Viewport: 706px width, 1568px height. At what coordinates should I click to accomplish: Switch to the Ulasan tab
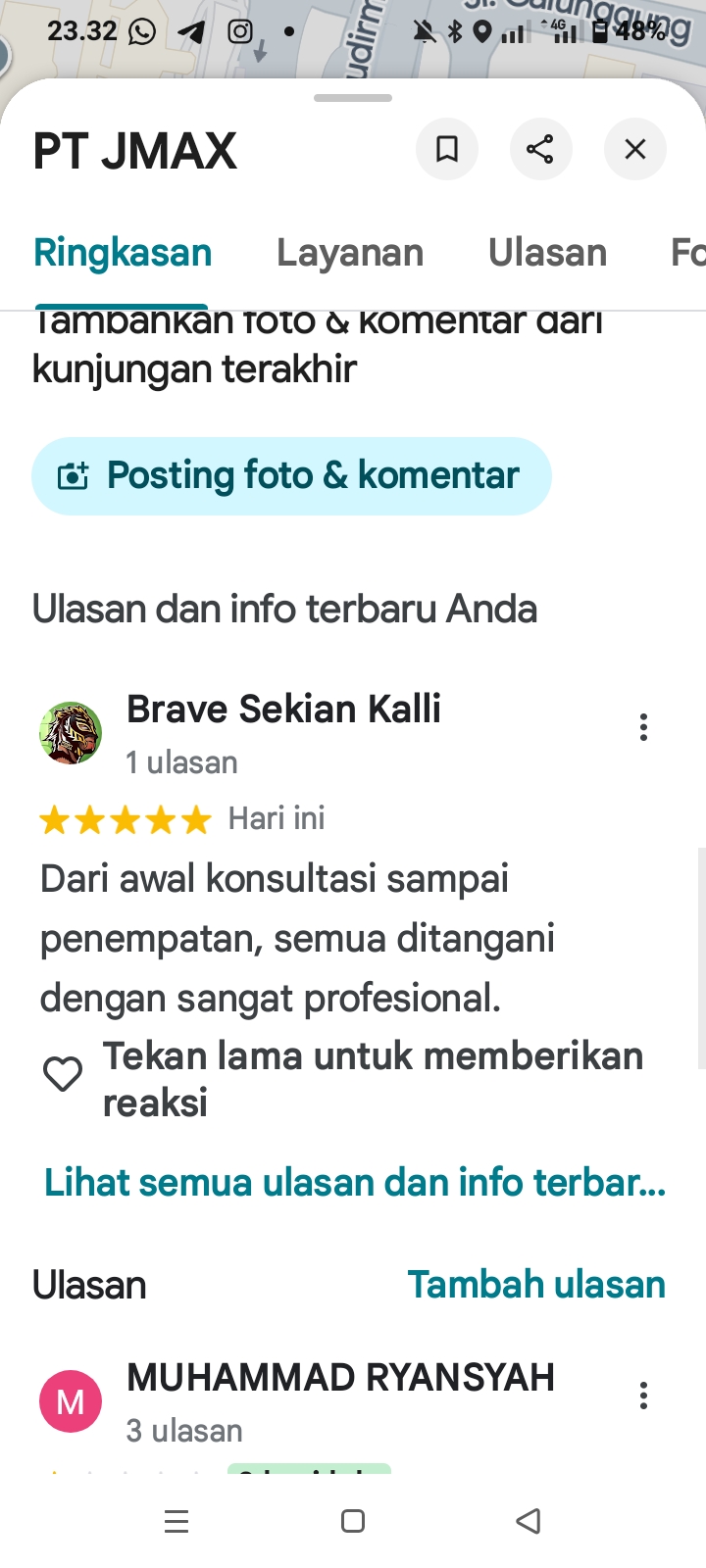point(547,253)
